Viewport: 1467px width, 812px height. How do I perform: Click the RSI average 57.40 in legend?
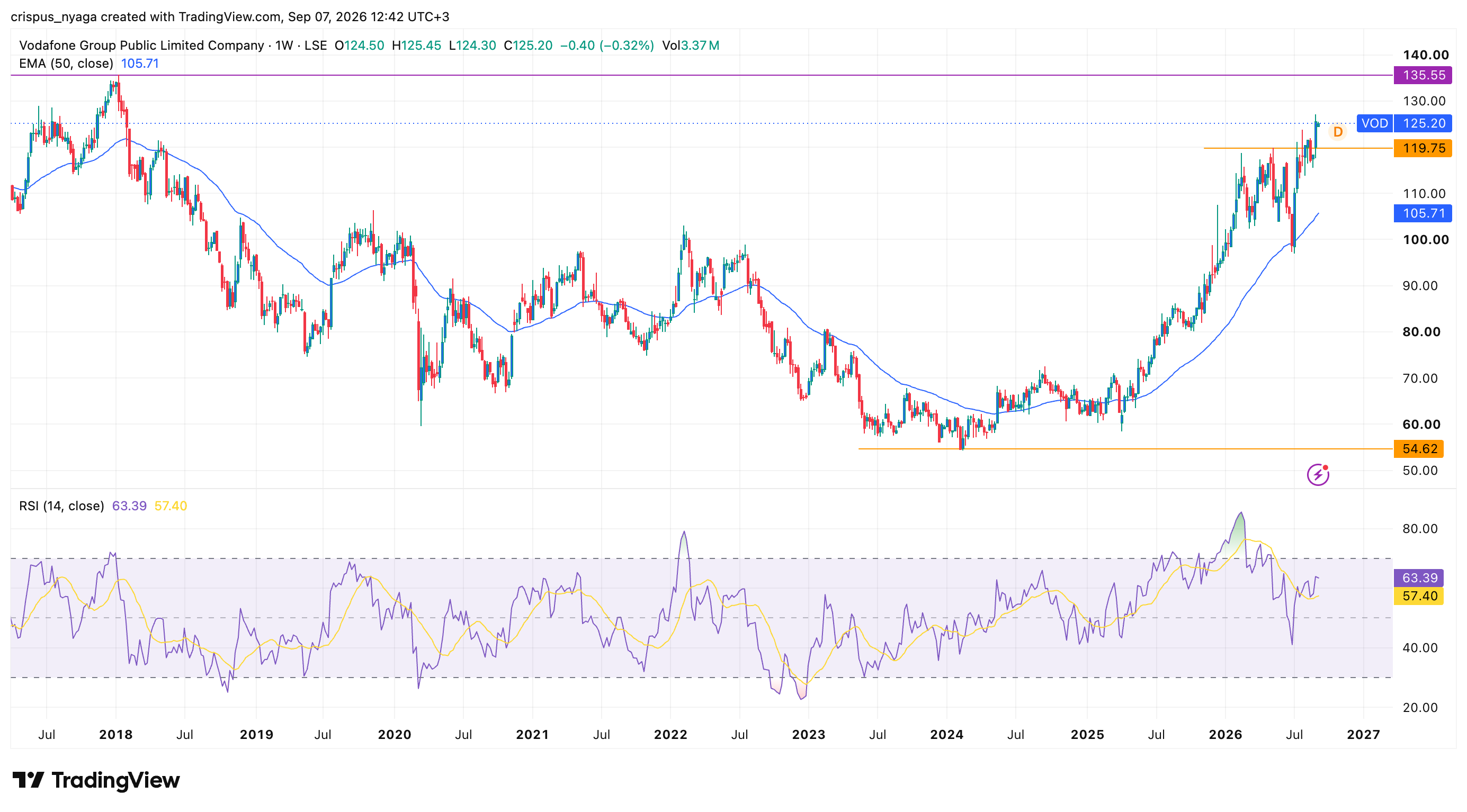pos(171,506)
